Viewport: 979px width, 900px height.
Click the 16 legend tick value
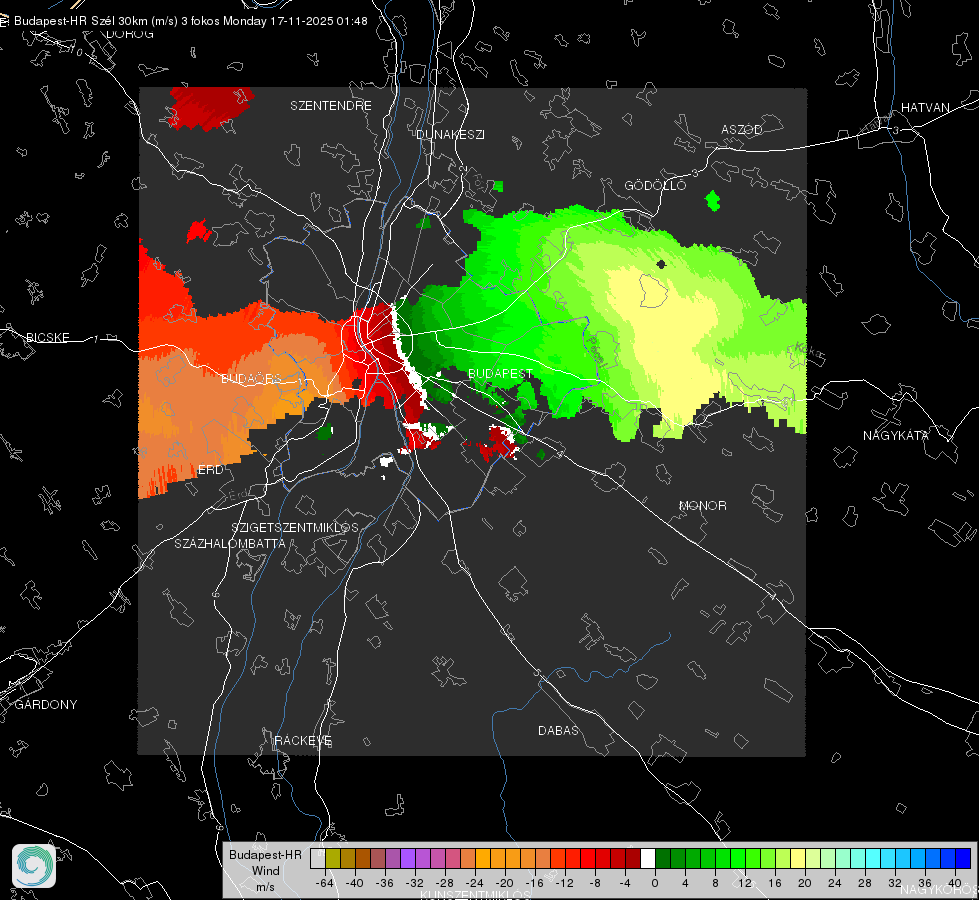[x=775, y=883]
